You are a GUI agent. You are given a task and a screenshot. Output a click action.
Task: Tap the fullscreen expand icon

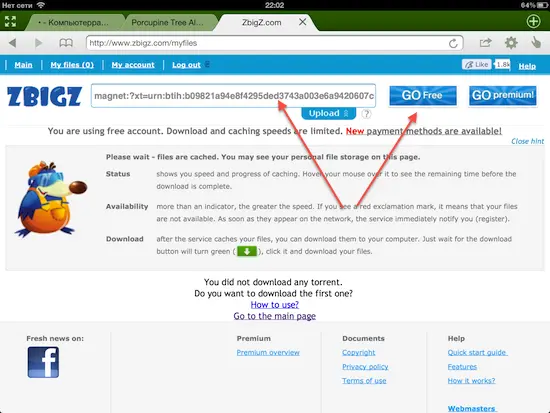point(11,21)
